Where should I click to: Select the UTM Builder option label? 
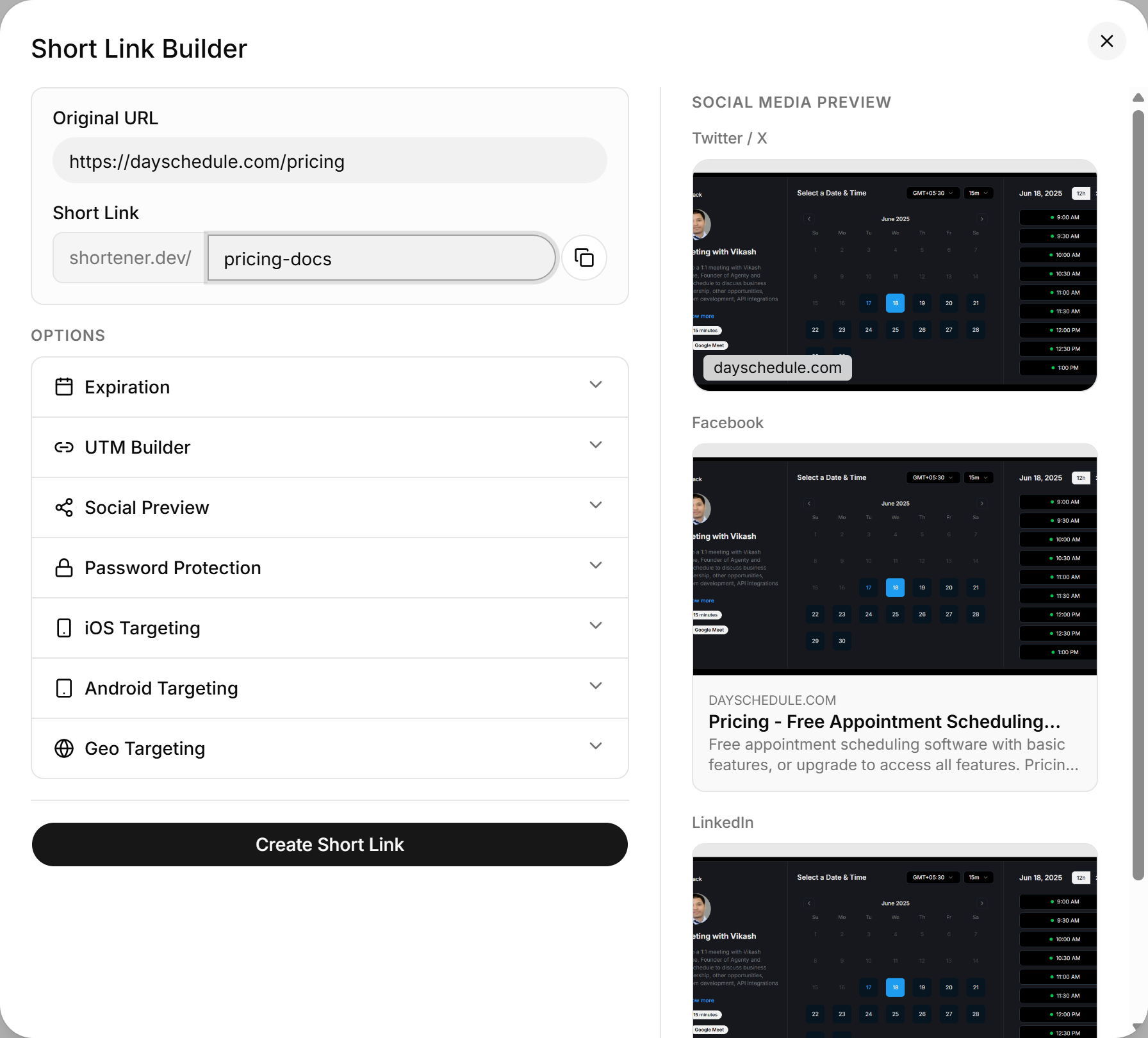point(138,447)
